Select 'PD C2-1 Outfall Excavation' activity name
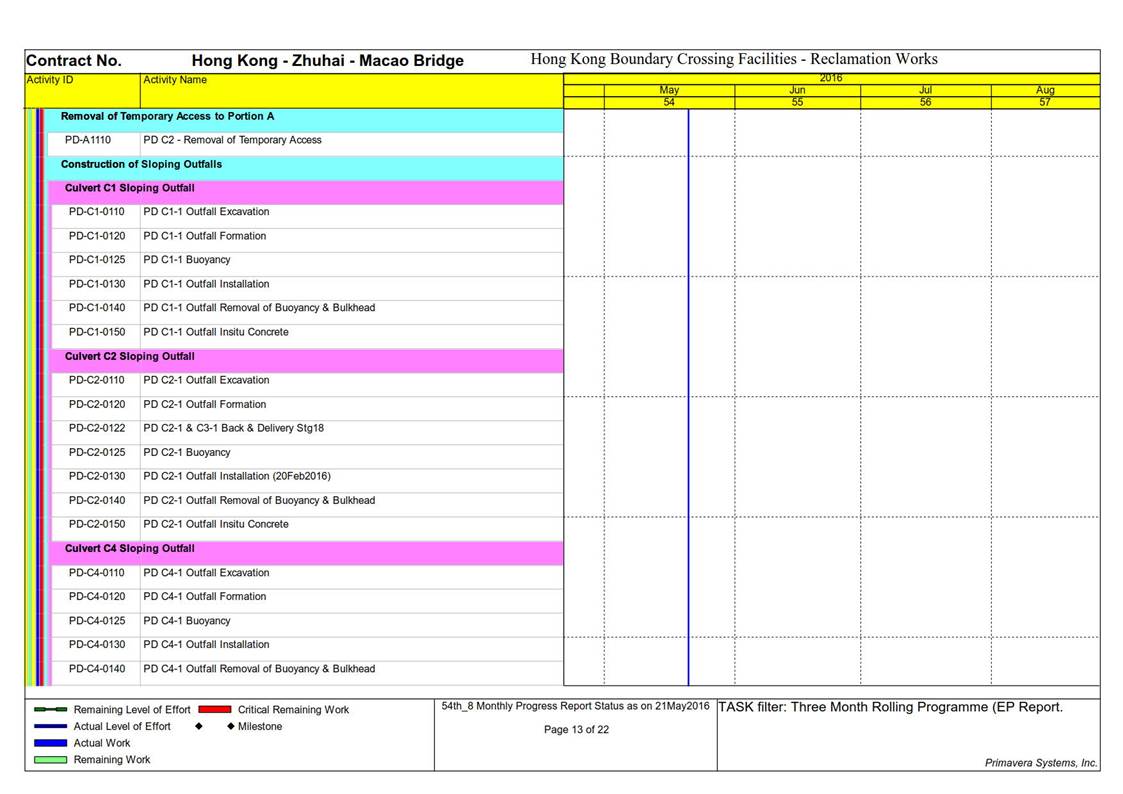This screenshot has height=794, width=1123. coord(206,380)
